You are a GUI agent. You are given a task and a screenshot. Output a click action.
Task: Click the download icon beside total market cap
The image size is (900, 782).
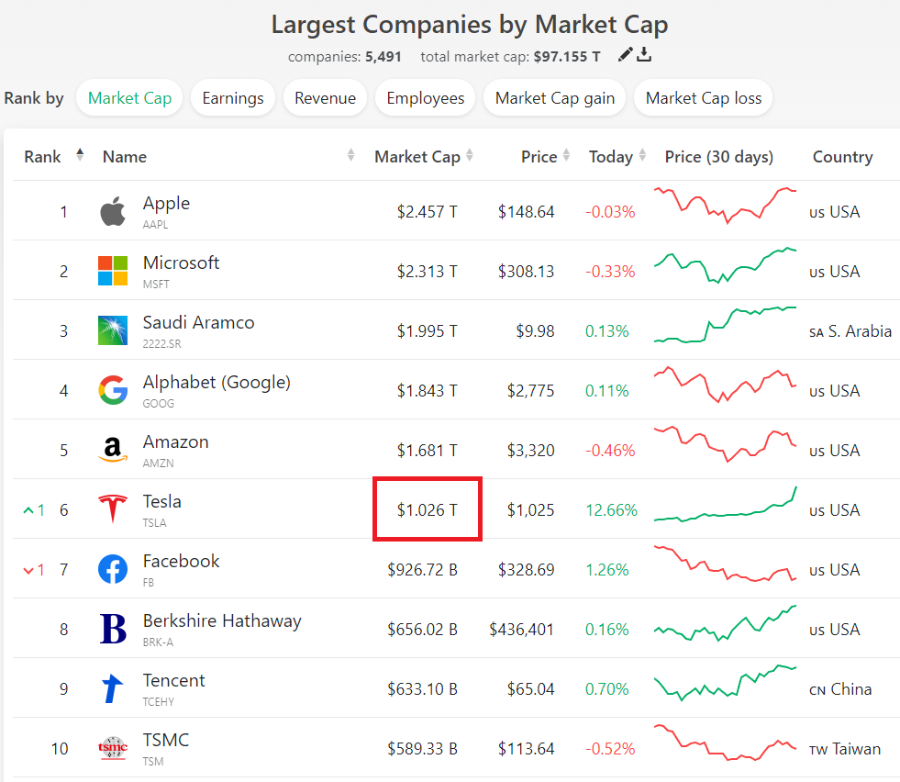[x=644, y=55]
